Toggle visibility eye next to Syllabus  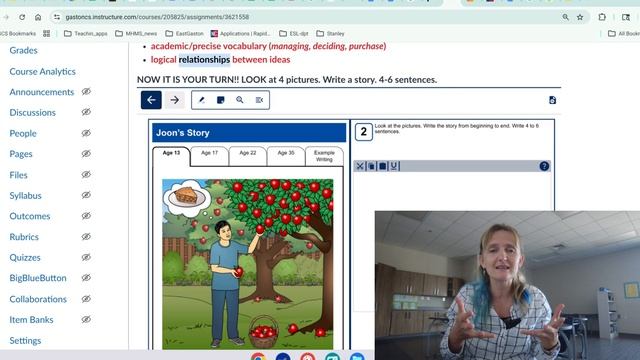86,195
